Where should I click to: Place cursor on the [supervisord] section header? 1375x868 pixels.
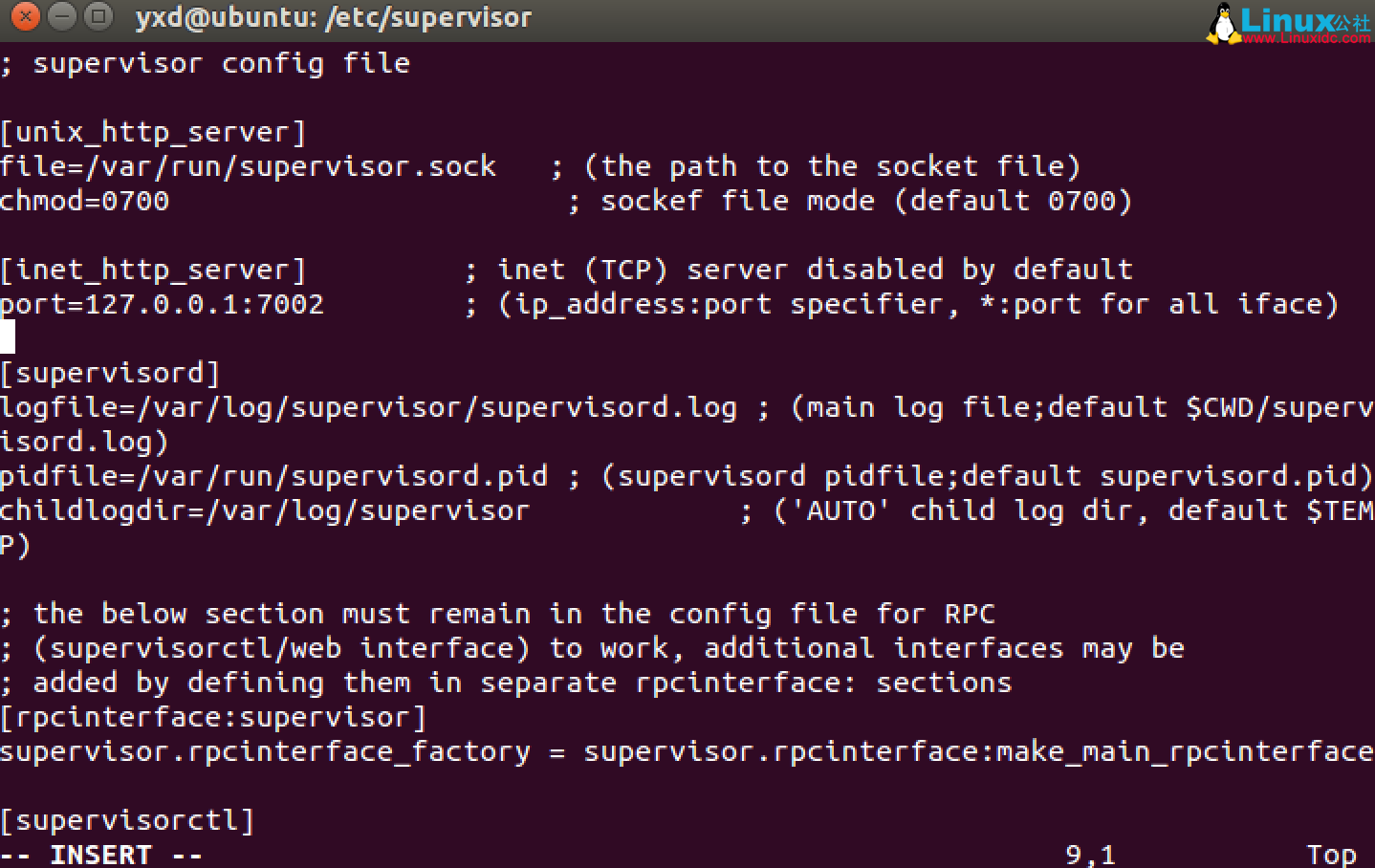(x=110, y=373)
